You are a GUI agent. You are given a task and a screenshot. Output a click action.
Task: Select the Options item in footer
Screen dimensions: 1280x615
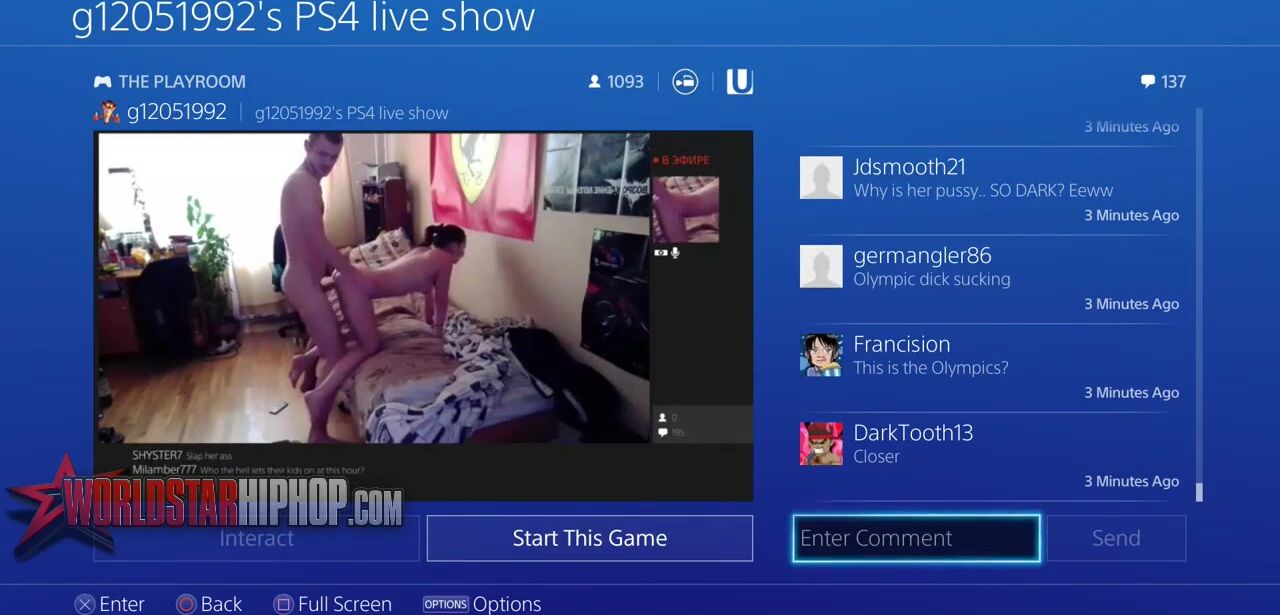[482, 603]
